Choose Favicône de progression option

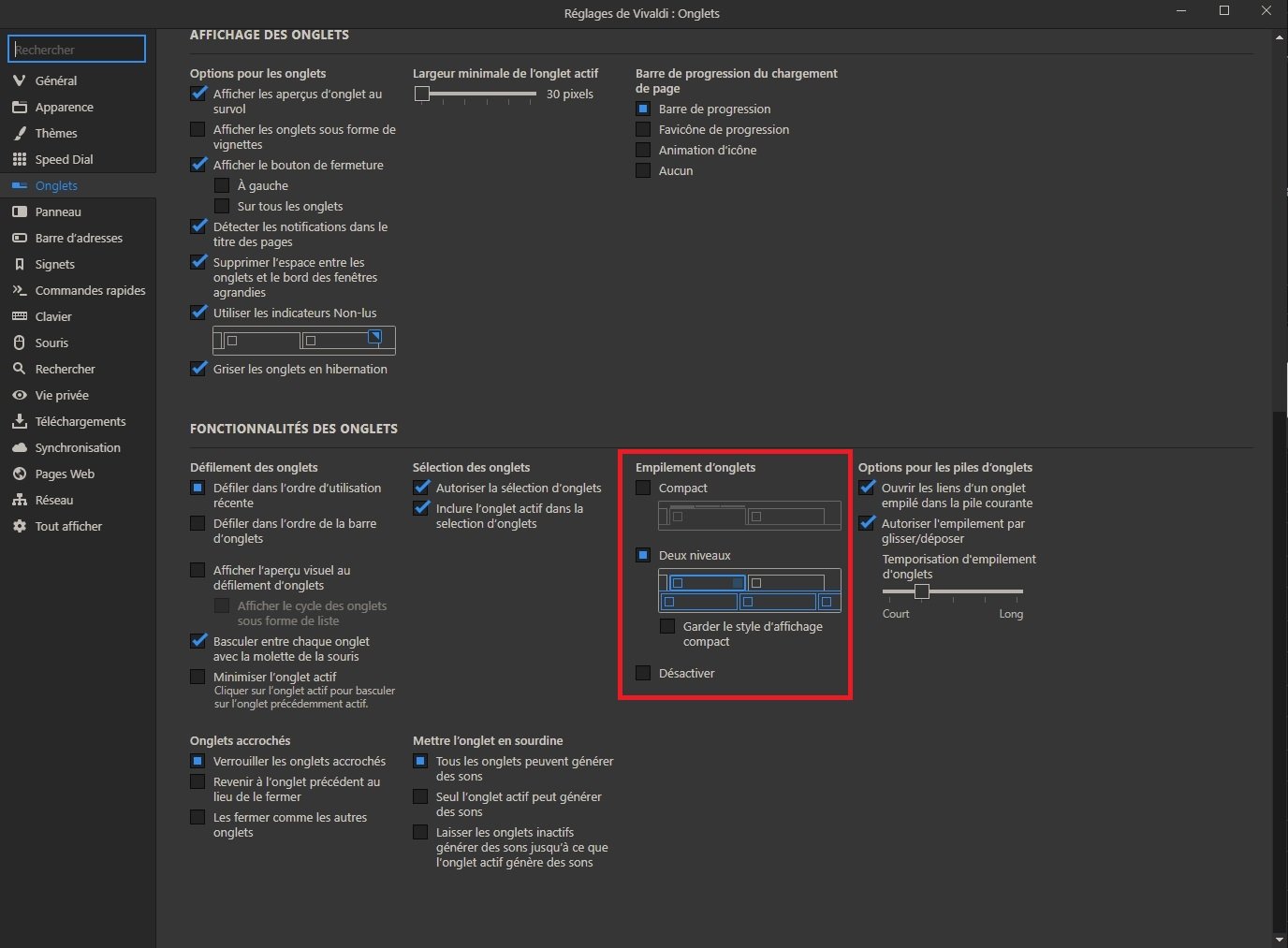(x=643, y=129)
